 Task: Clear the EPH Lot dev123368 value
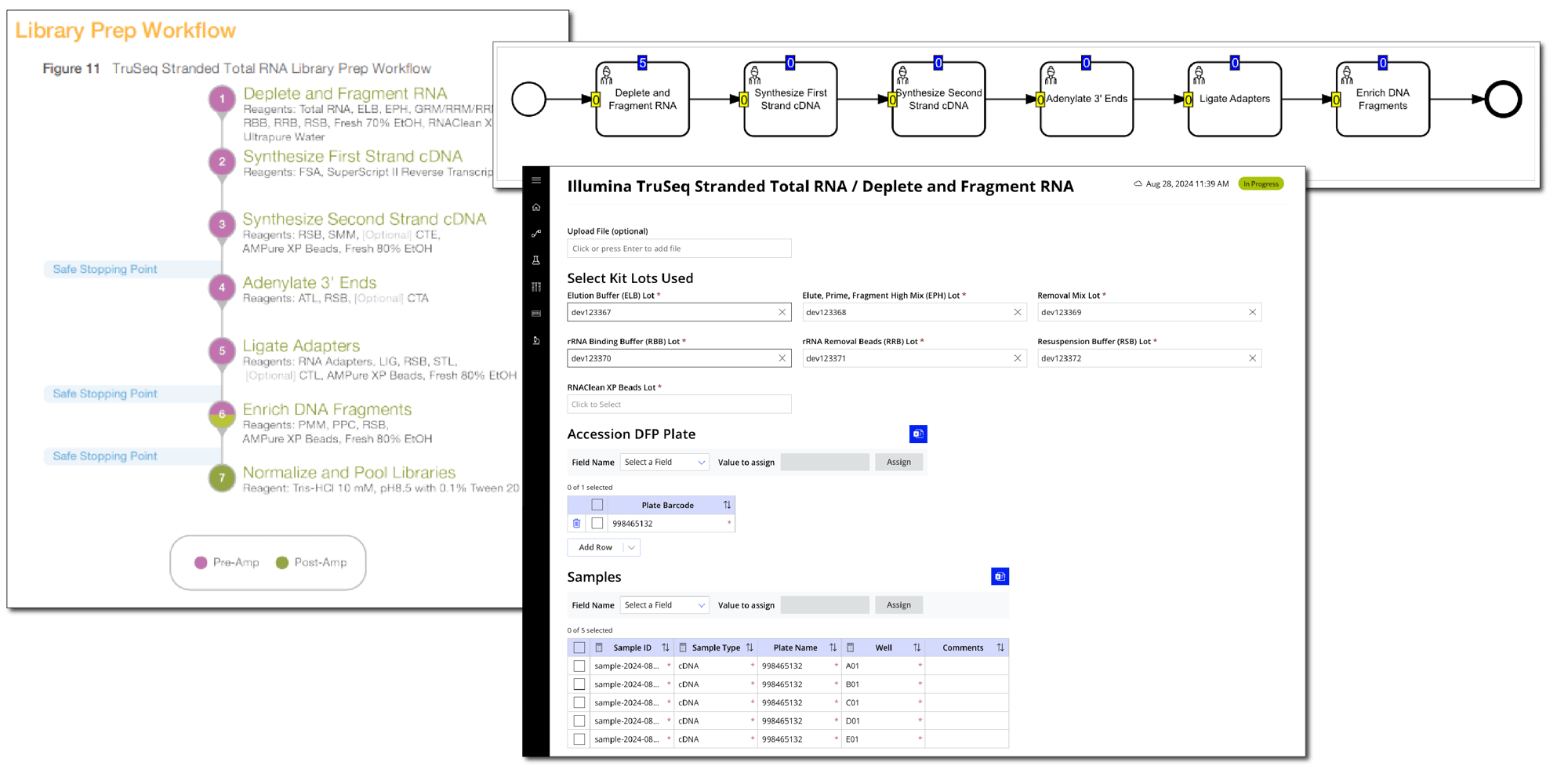tap(1017, 312)
